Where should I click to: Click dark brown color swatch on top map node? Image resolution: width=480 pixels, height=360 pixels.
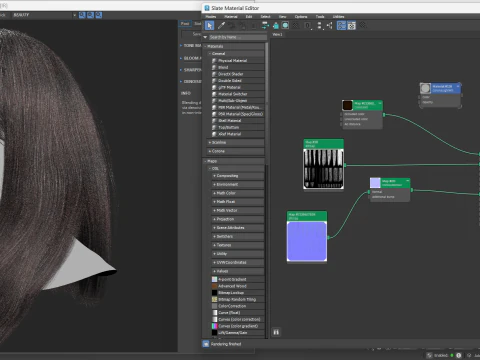pyautogui.click(x=347, y=105)
